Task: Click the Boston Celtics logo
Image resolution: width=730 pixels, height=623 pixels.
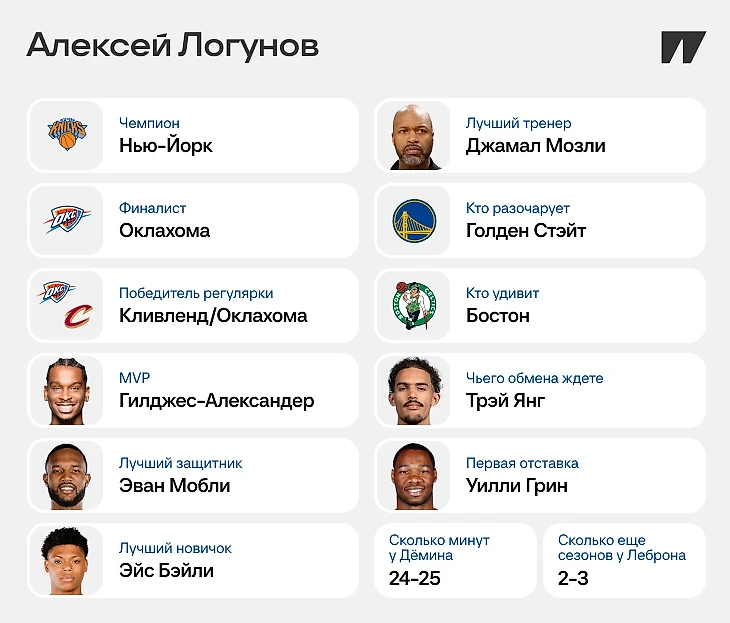Action: click(413, 305)
